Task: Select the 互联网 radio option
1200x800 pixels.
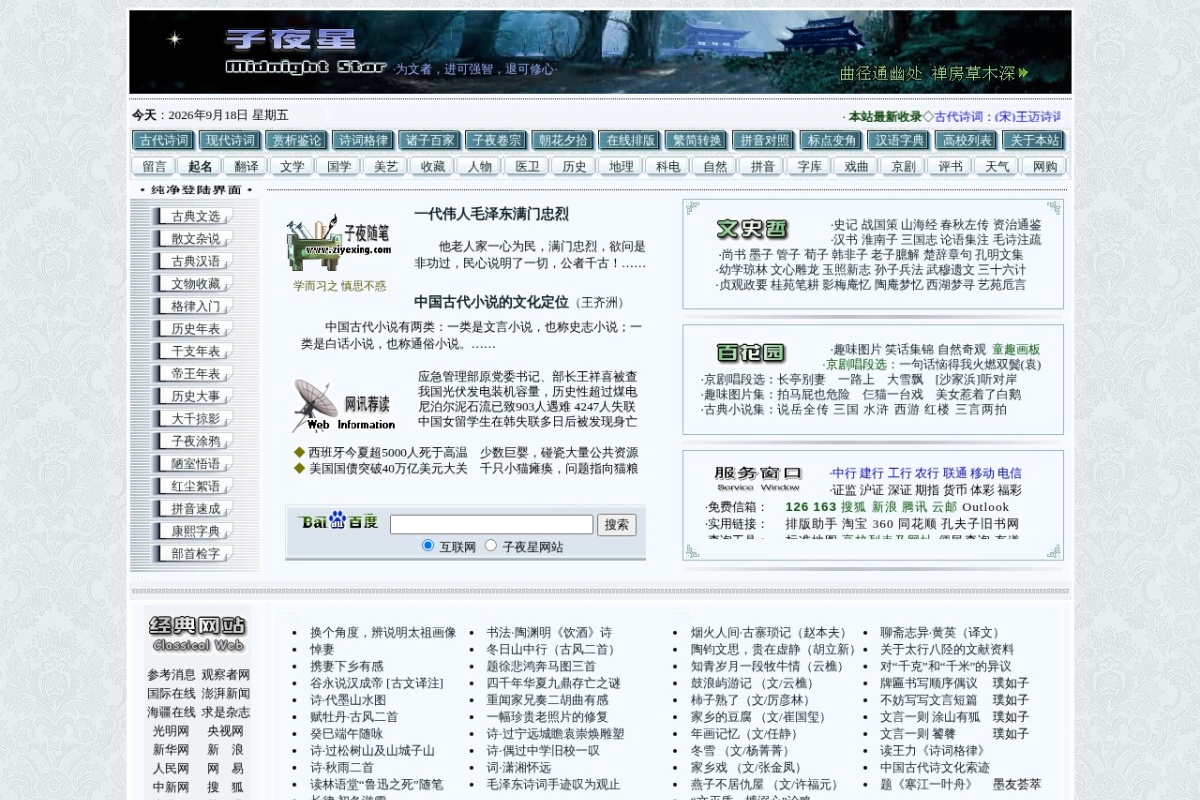Action: [428, 545]
